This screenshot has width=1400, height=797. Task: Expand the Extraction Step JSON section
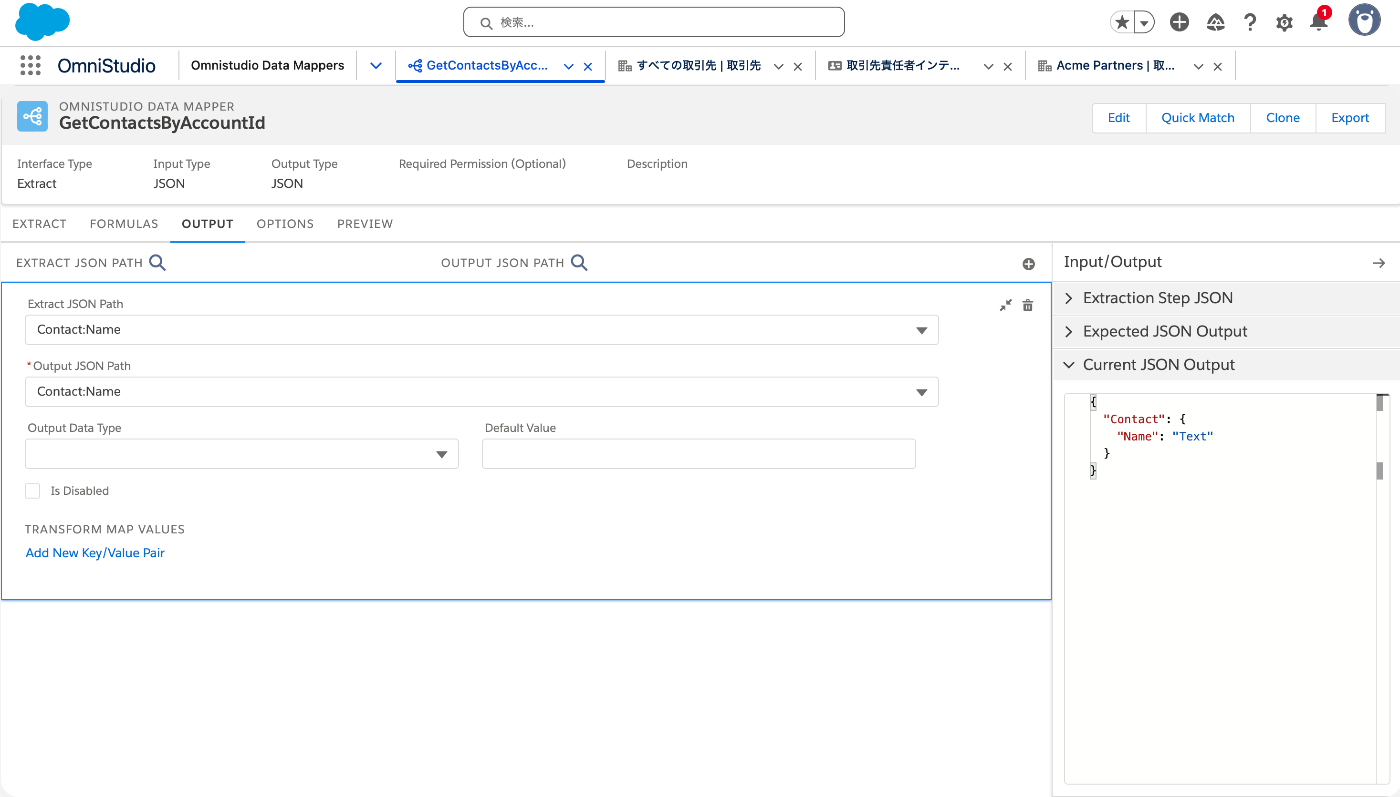pyautogui.click(x=1227, y=298)
